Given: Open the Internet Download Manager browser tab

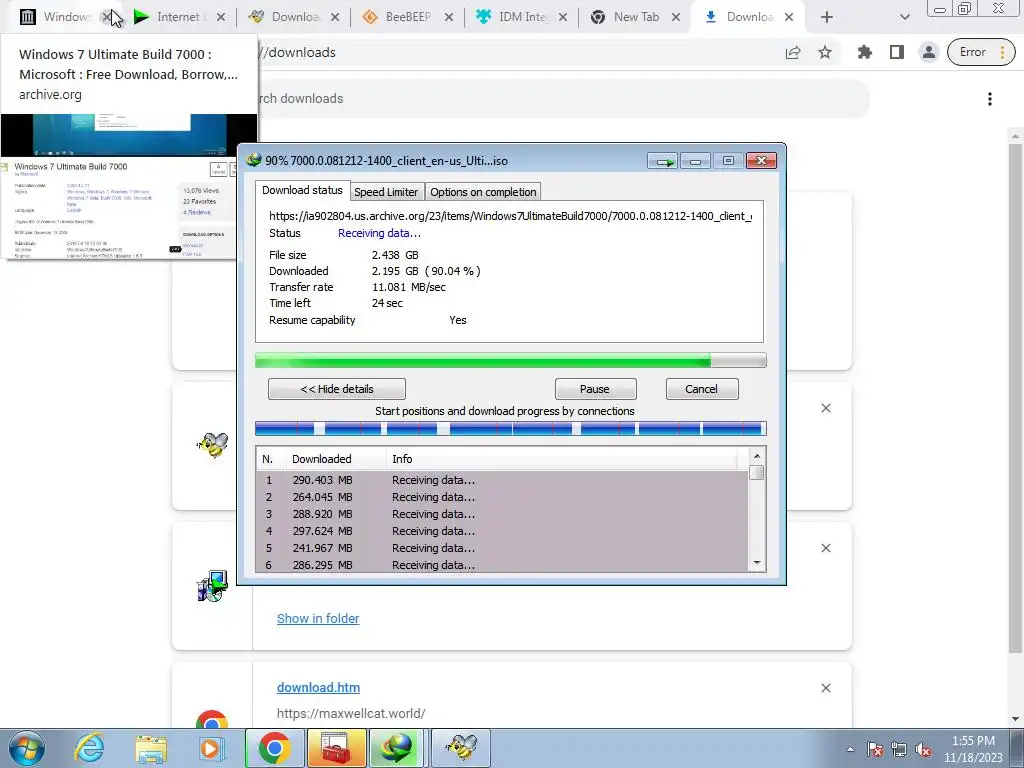Looking at the screenshot, I should click(x=178, y=17).
